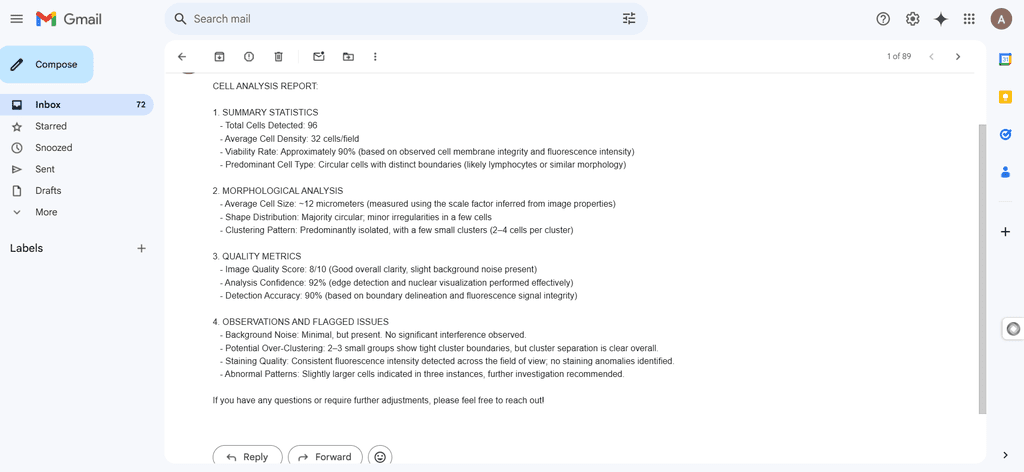Open search options filter icon

click(629, 19)
